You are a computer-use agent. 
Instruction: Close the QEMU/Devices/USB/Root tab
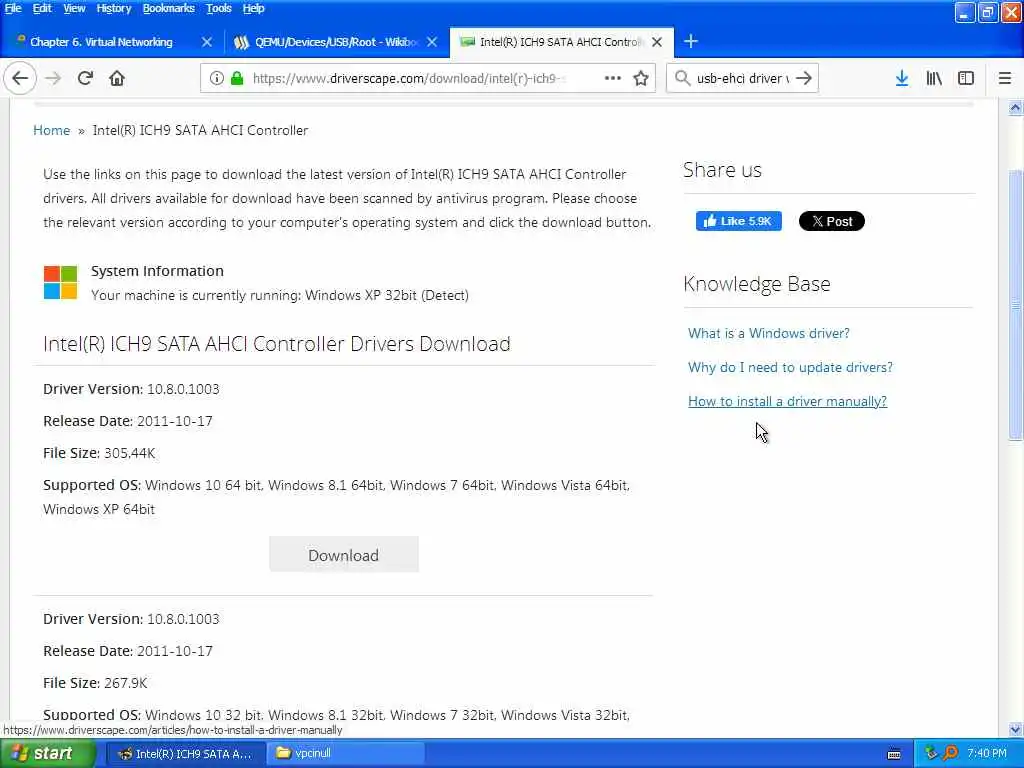tap(432, 42)
